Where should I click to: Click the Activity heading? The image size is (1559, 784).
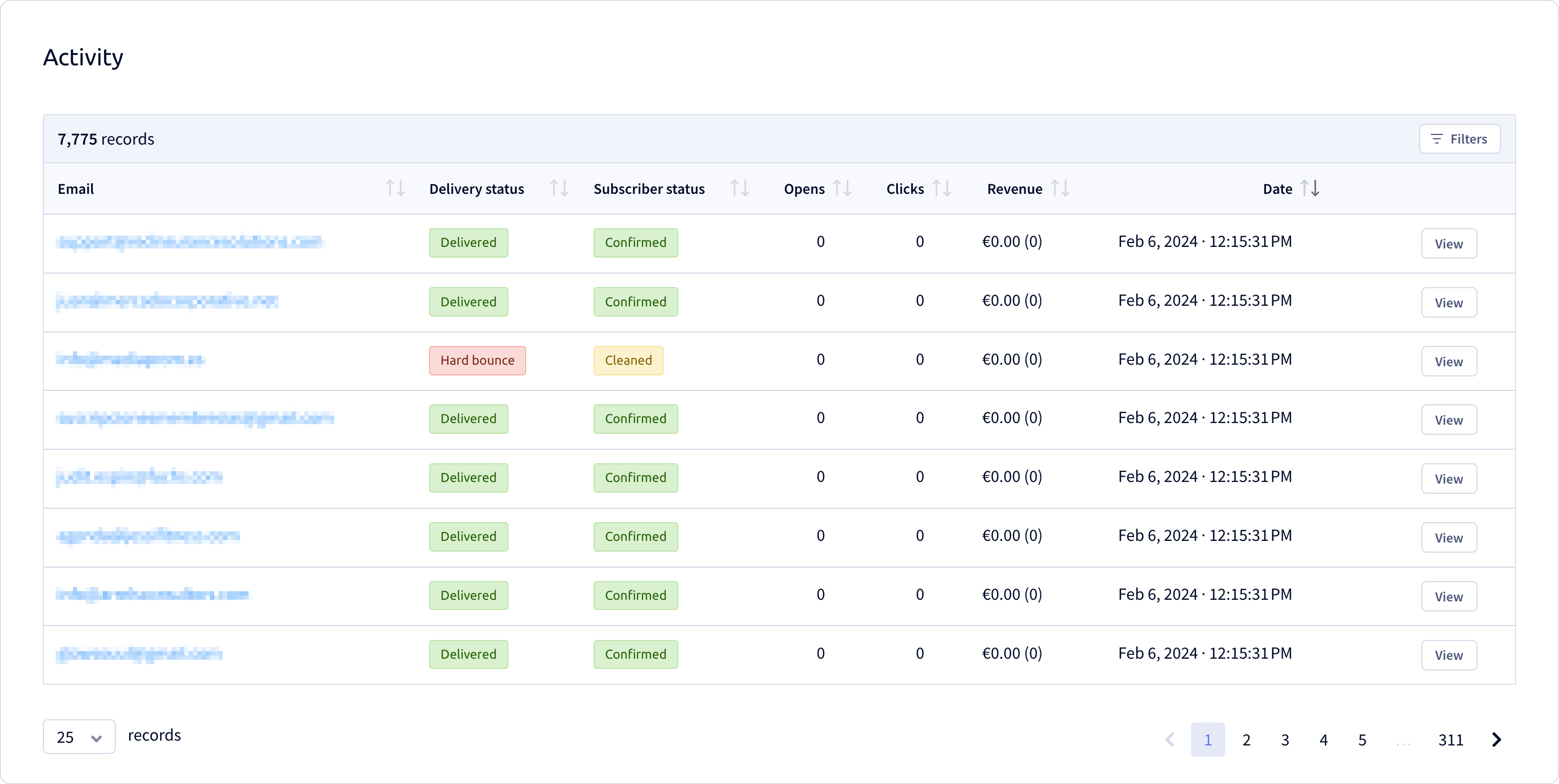pyautogui.click(x=83, y=57)
